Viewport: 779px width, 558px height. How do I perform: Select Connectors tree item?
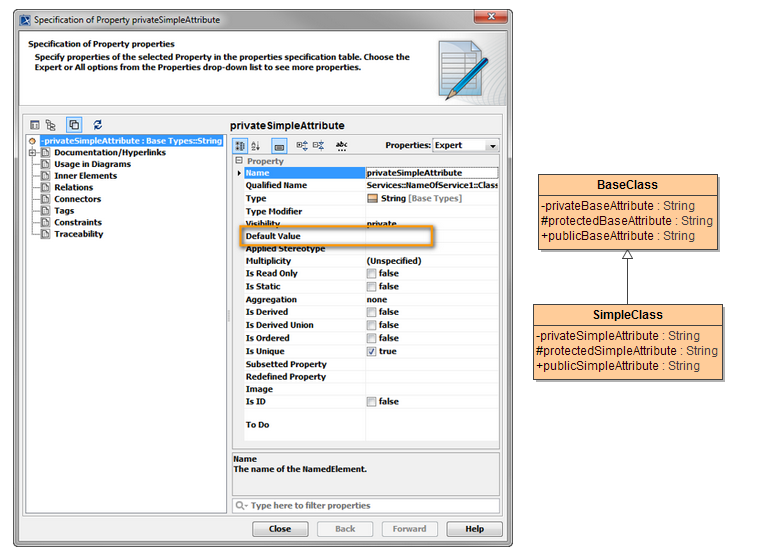pyautogui.click(x=78, y=199)
